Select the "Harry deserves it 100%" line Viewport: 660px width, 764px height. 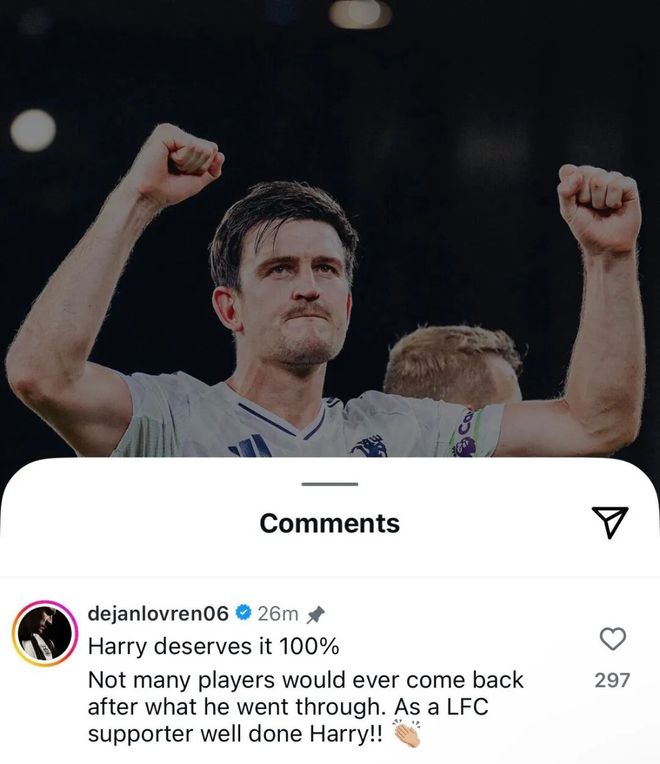point(213,647)
